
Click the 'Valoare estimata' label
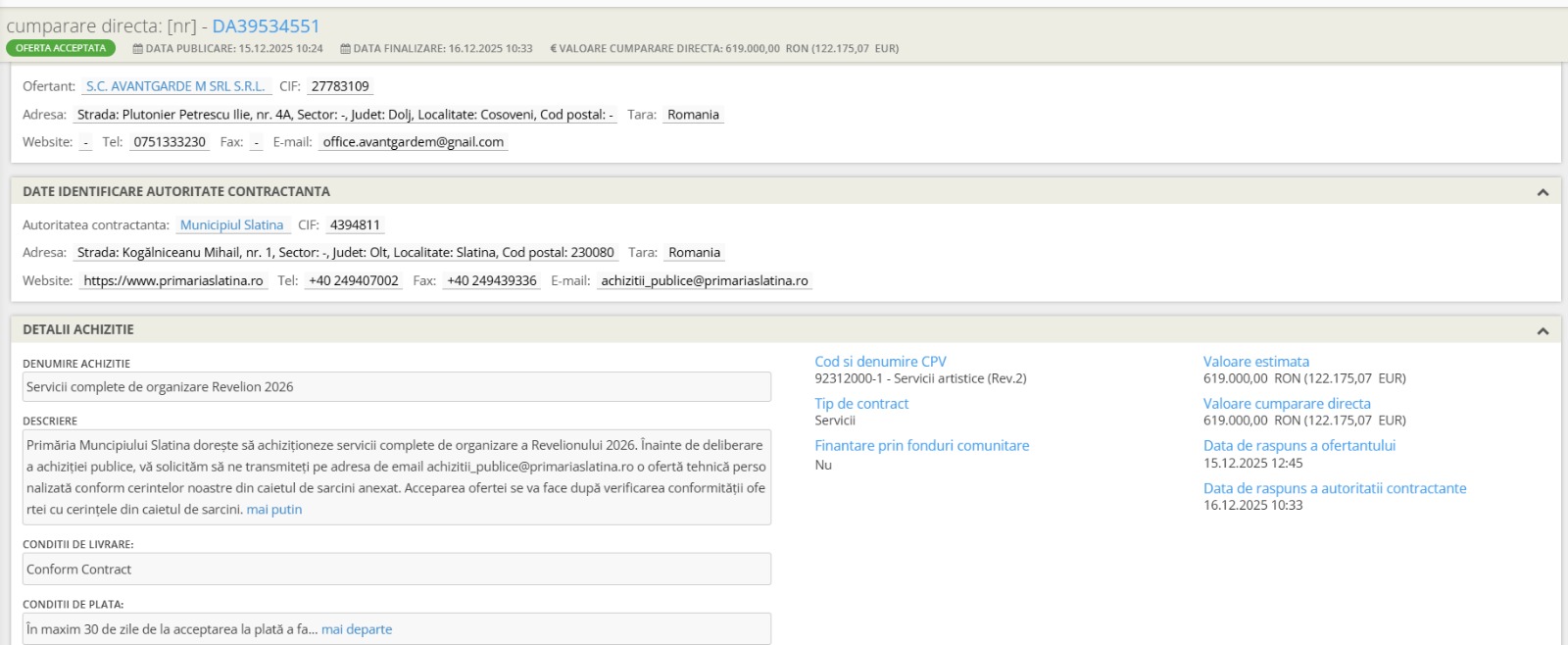[x=1255, y=362]
